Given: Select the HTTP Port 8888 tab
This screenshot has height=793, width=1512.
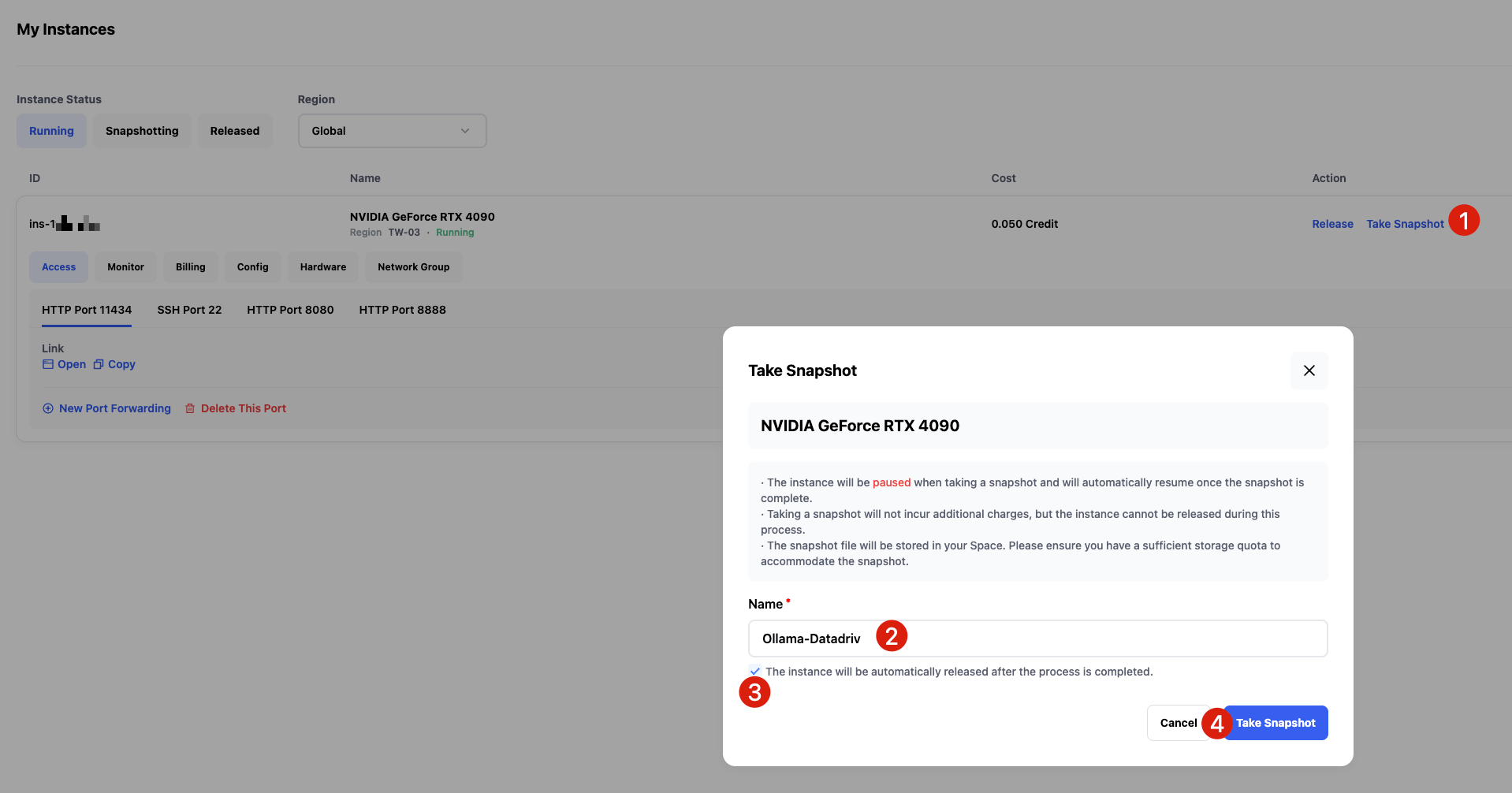Looking at the screenshot, I should tap(402, 310).
